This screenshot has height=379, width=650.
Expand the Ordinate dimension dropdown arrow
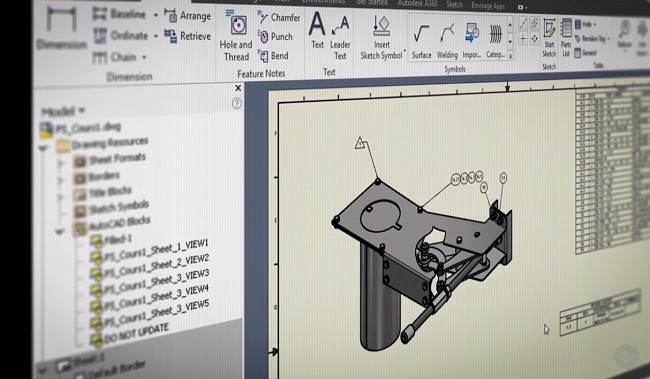(x=156, y=36)
